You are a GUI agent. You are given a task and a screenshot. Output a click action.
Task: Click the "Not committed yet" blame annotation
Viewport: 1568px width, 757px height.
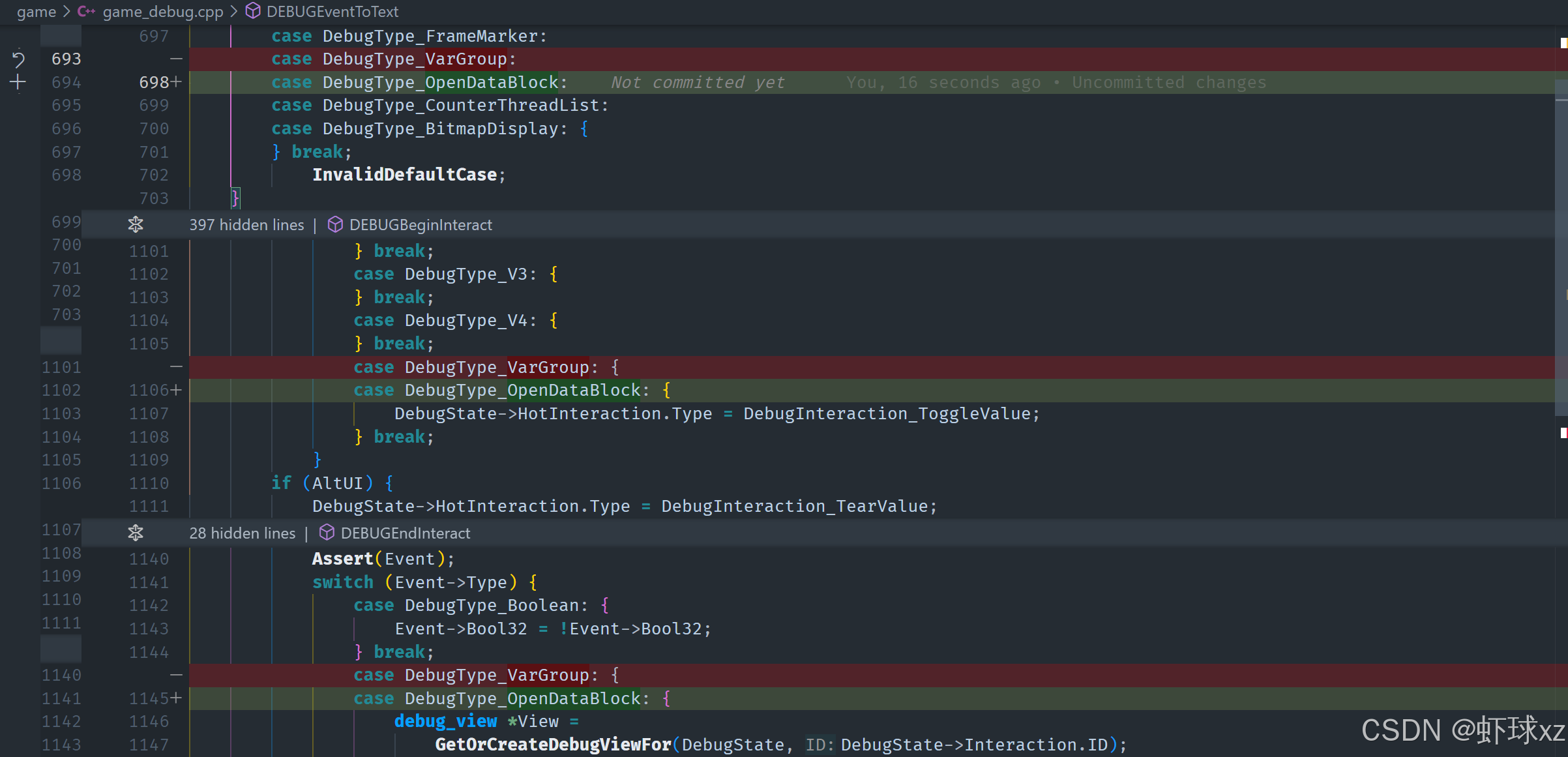pos(697,83)
